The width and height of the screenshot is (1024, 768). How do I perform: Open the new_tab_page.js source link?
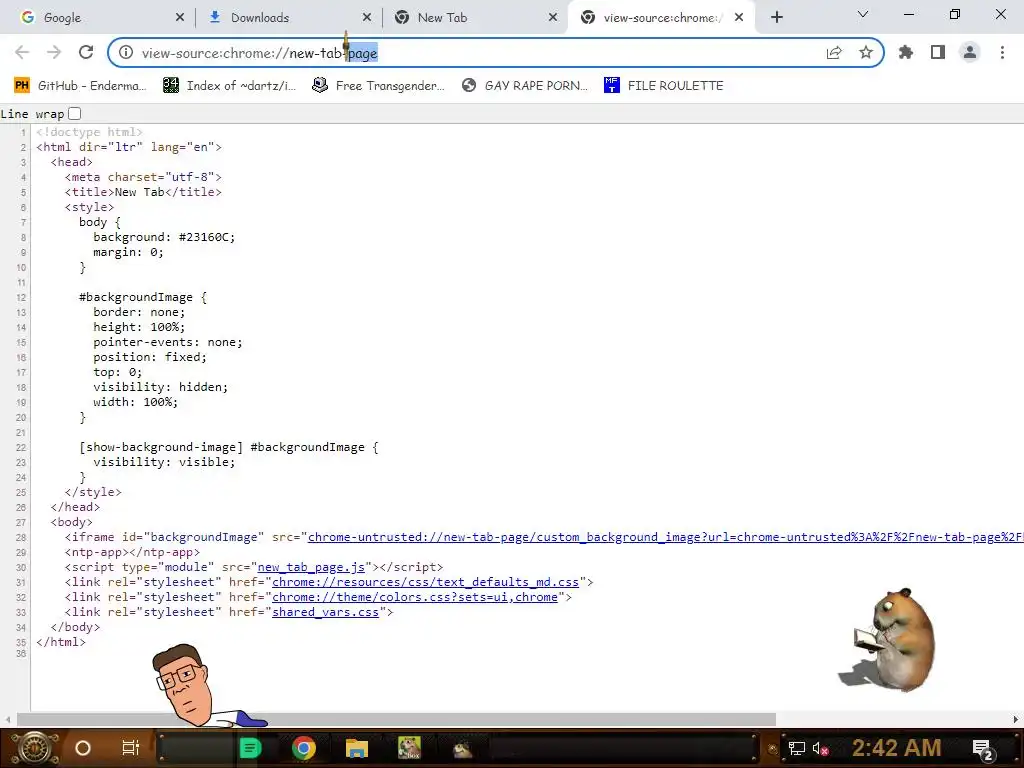pyautogui.click(x=312, y=567)
